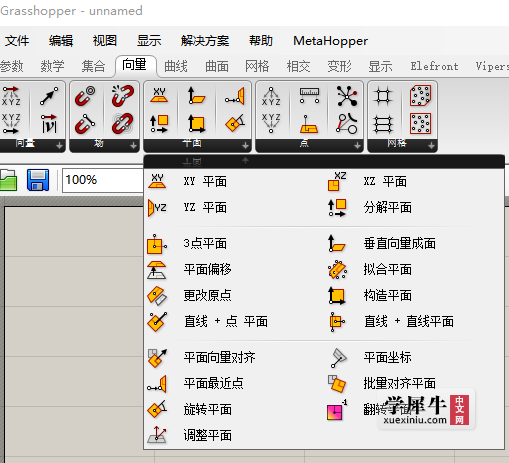The image size is (509, 463).
Task: Select the 构造平面 component
Action: pyautogui.click(x=387, y=296)
